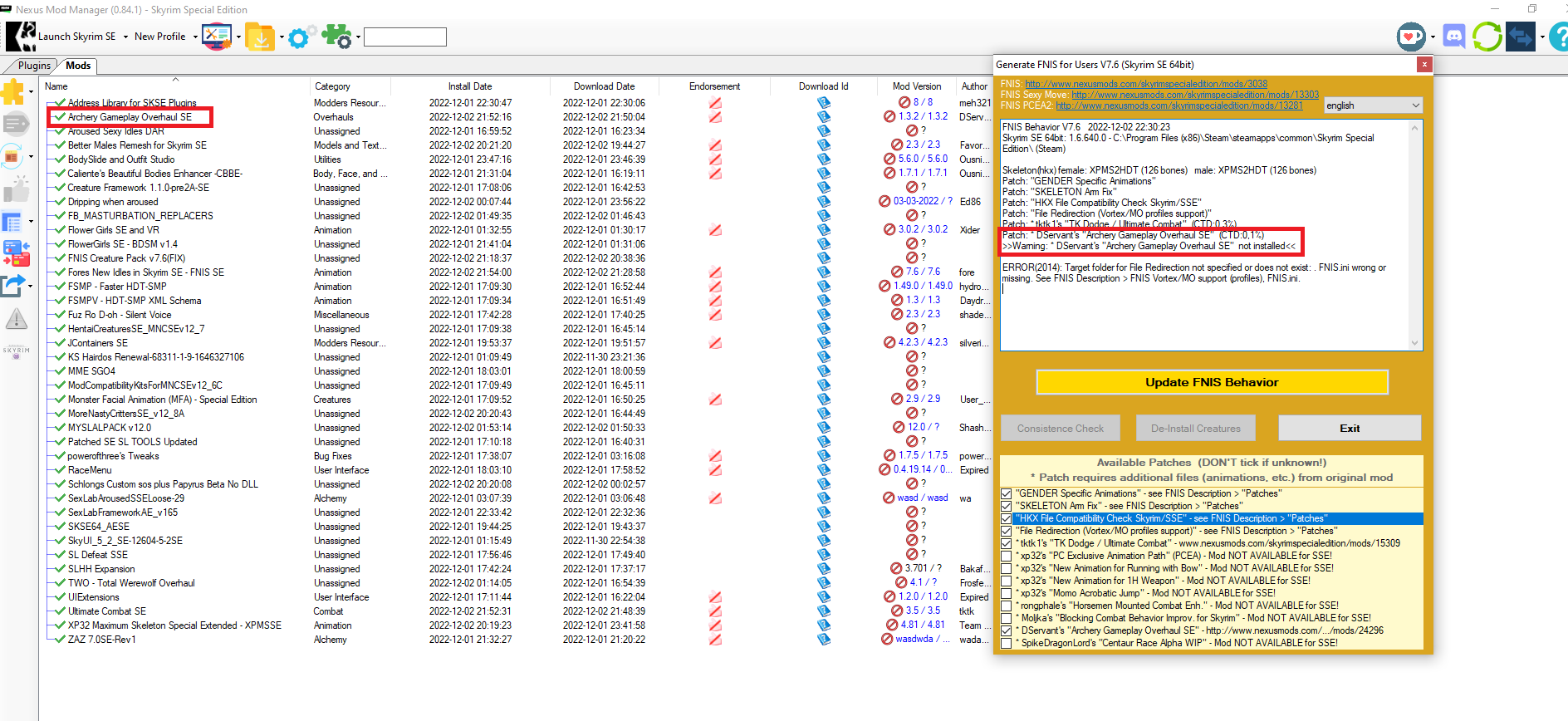
Task: Click the grey thumbs-up endorse icon
Action: pyautogui.click(x=16, y=189)
